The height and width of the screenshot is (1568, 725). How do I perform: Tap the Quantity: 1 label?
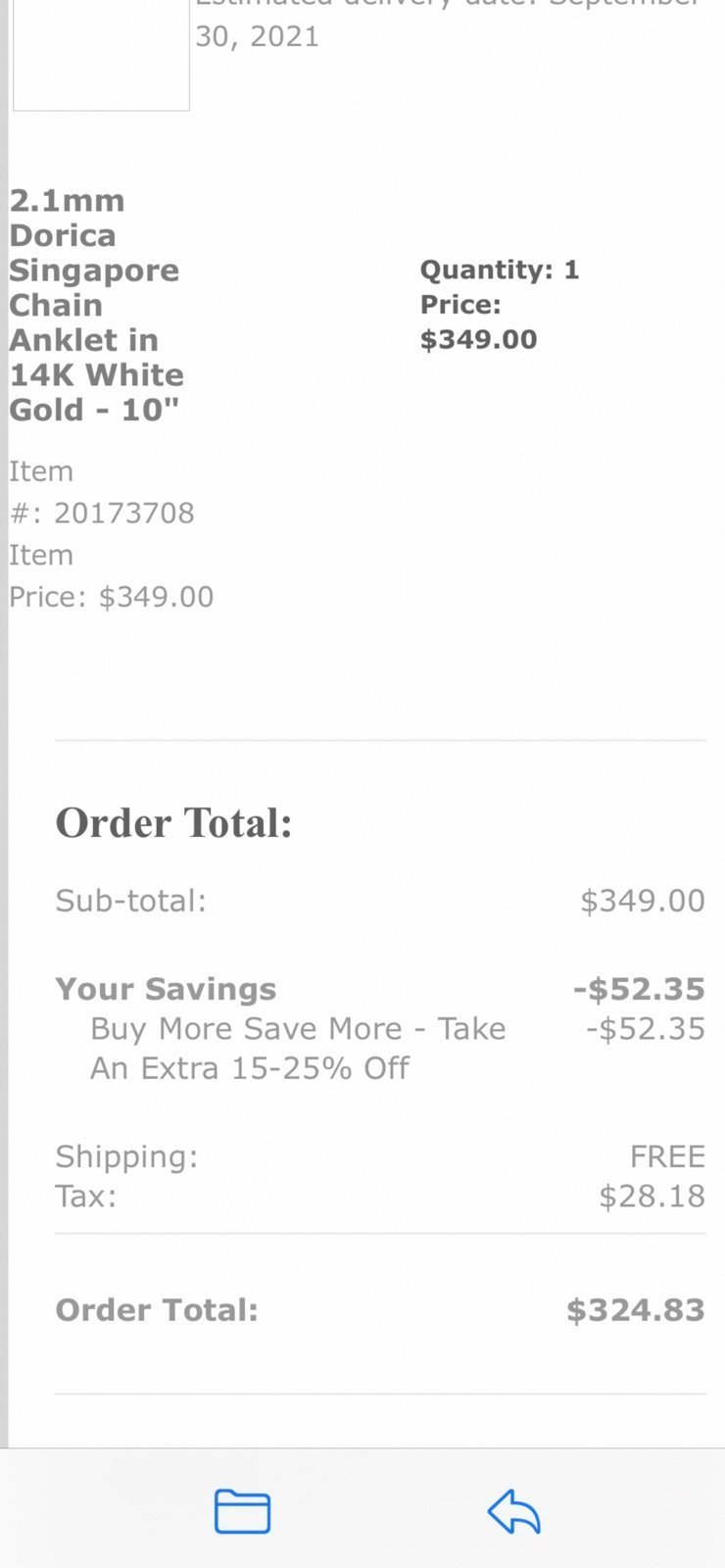point(500,269)
